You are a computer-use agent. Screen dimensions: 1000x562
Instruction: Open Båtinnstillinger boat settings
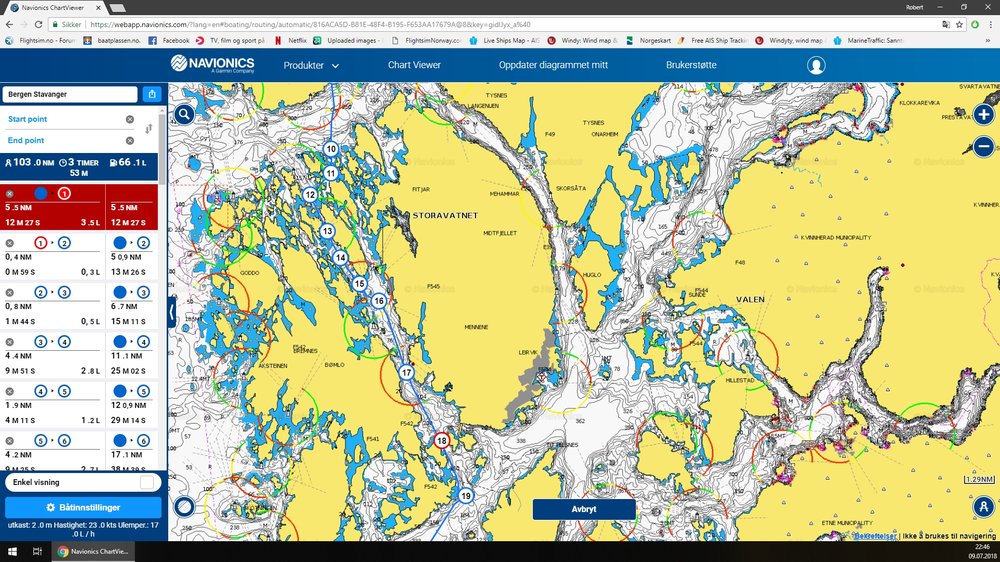(83, 507)
